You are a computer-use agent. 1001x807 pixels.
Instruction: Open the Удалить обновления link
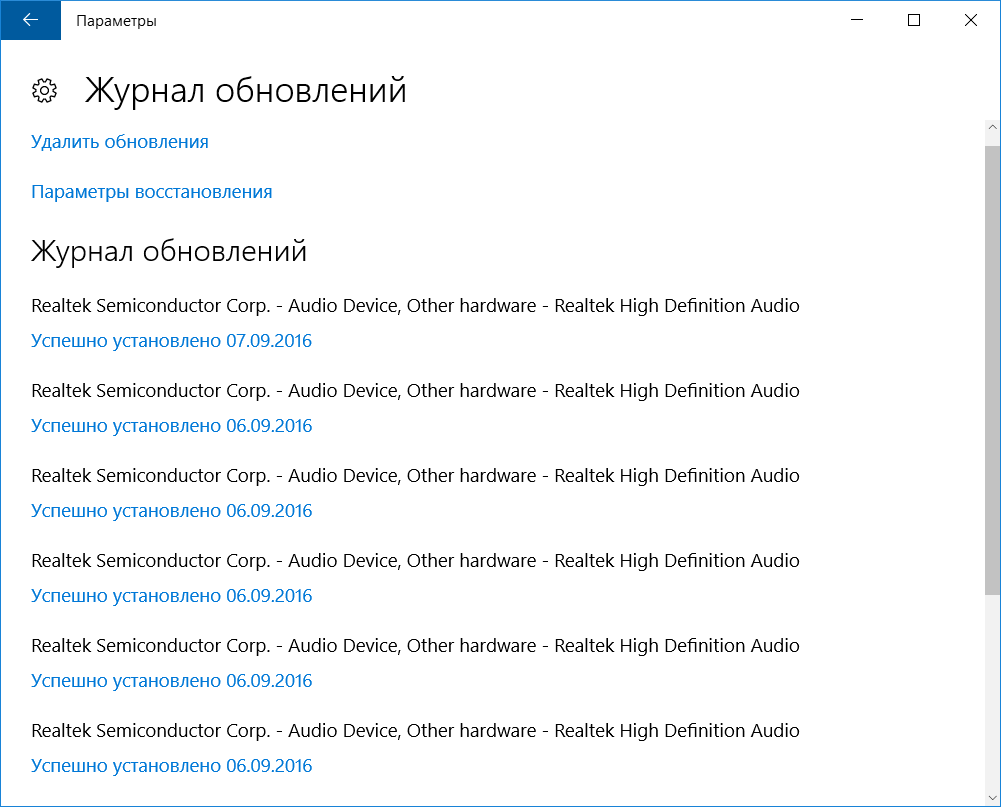[x=120, y=142]
